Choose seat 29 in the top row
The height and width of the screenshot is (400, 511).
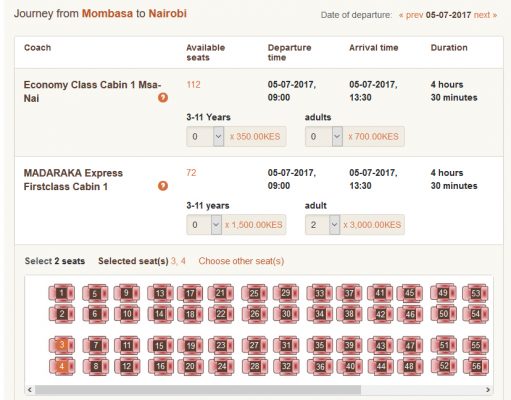(x=286, y=293)
